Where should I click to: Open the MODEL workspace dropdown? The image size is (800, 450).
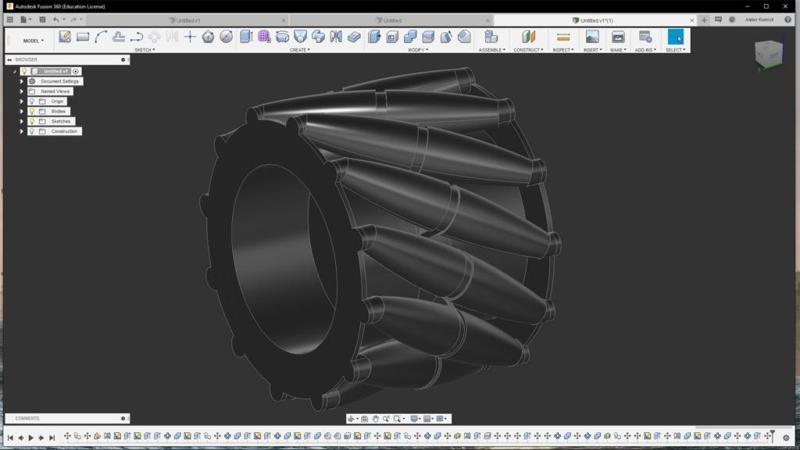point(33,41)
